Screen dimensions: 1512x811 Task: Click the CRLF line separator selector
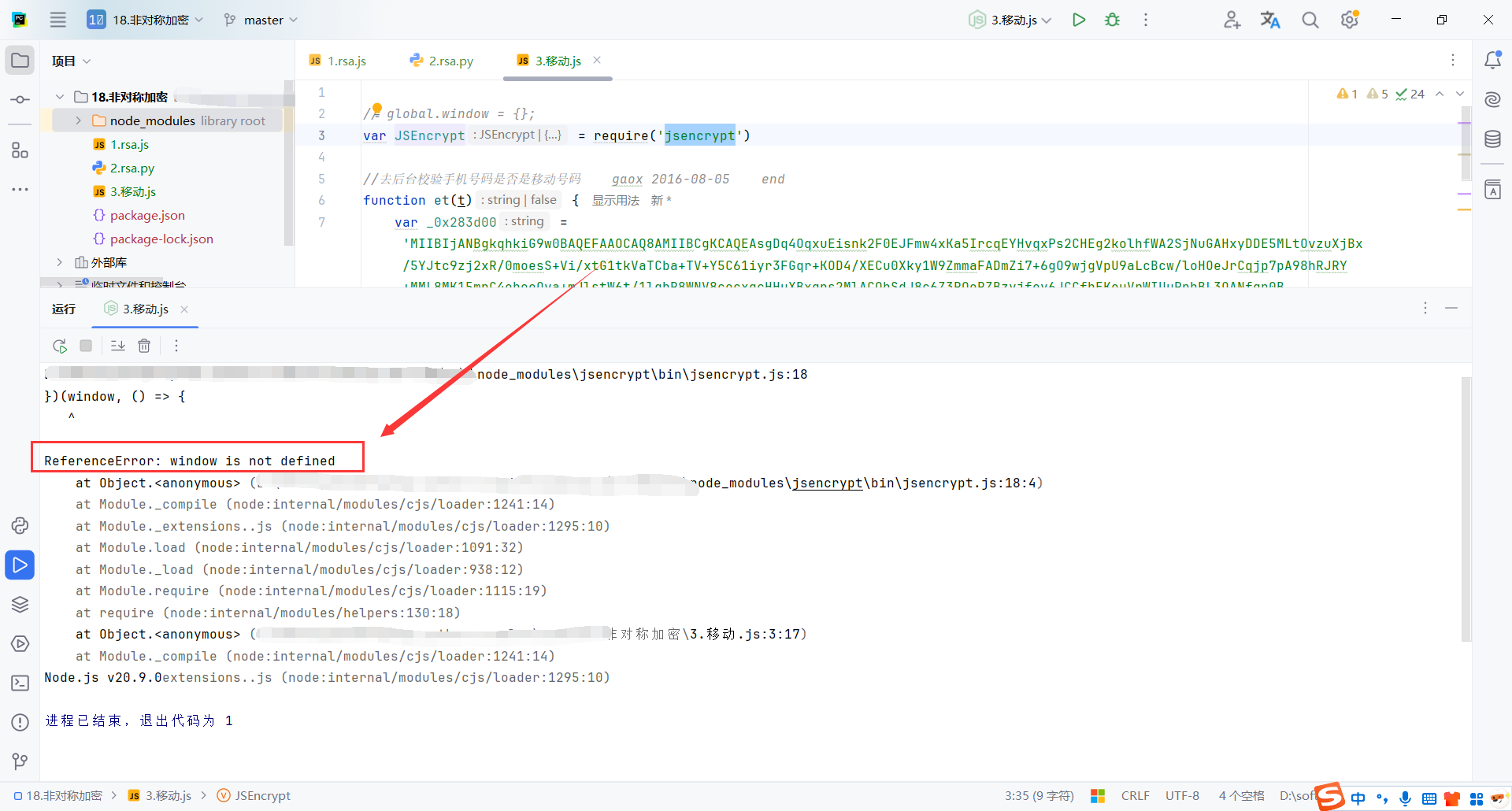click(x=1135, y=796)
